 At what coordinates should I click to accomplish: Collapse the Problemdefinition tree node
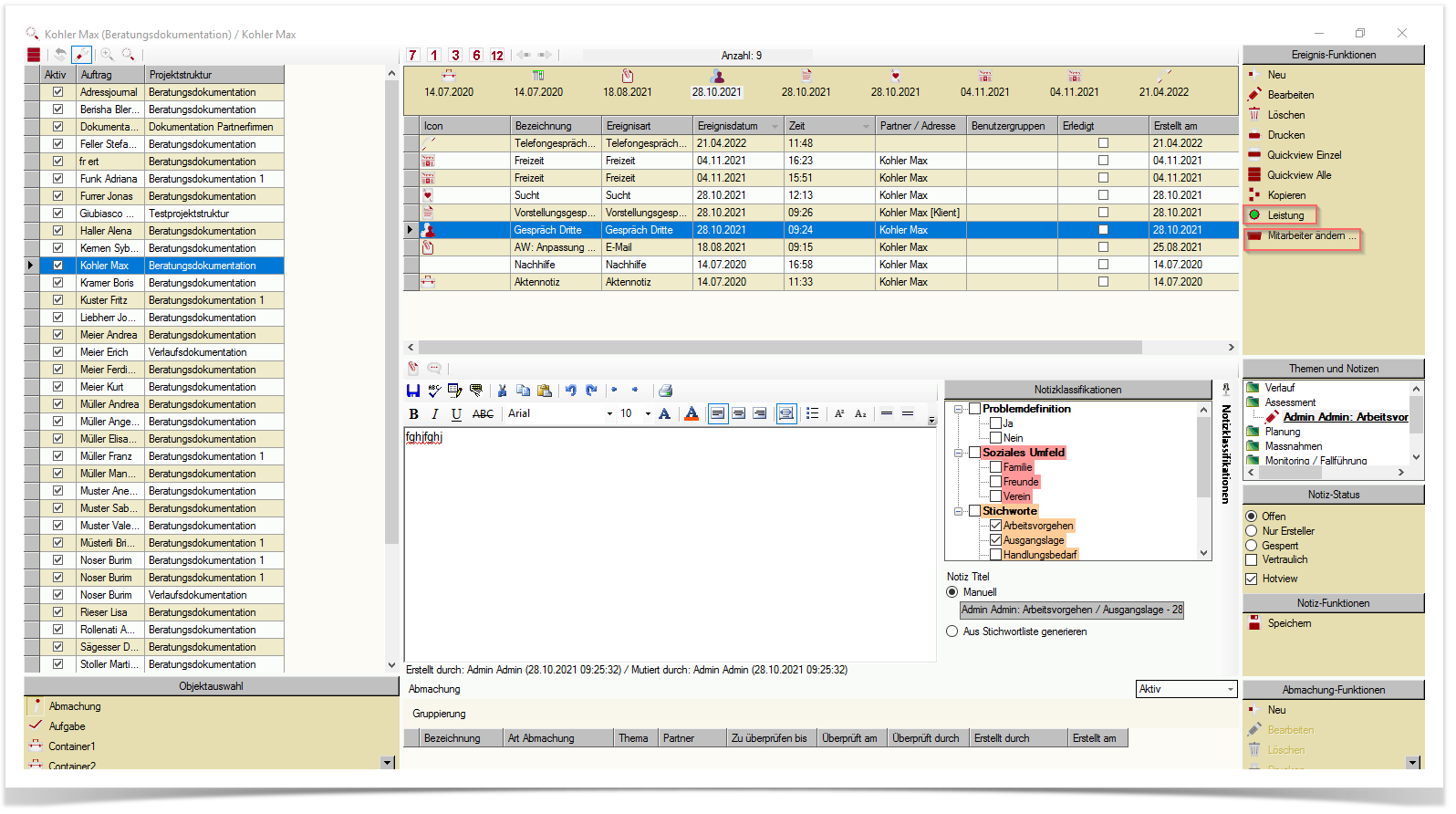click(x=959, y=409)
